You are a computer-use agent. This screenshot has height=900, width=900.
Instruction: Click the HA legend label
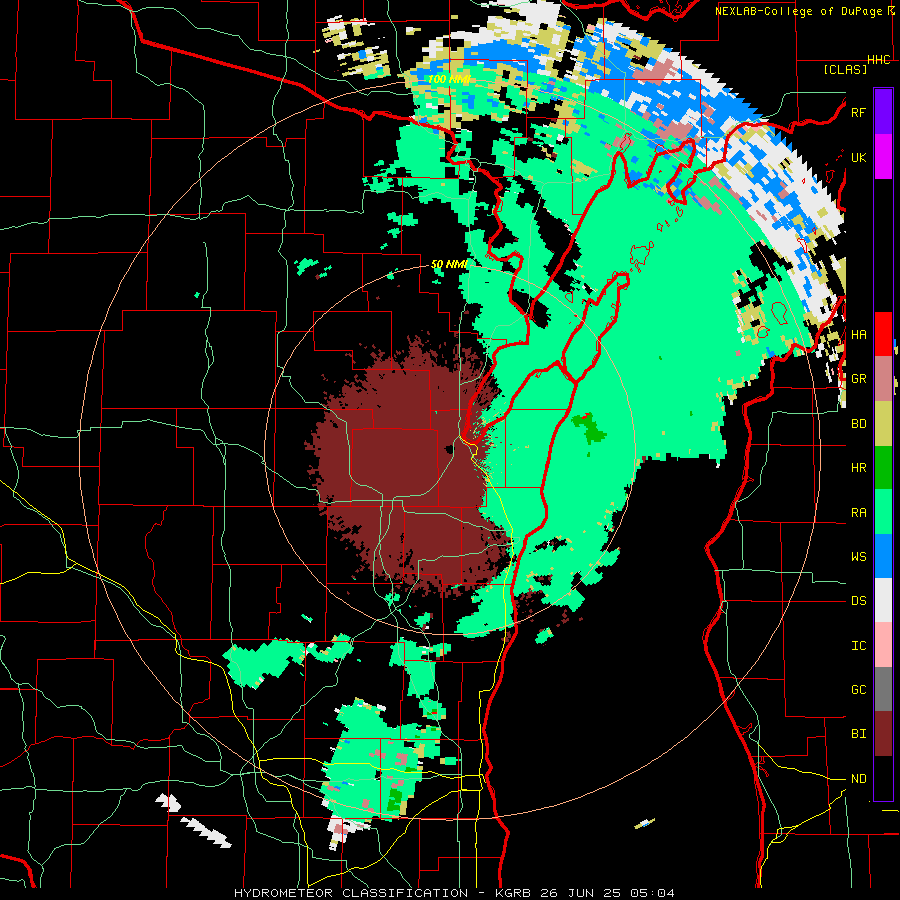point(858,335)
